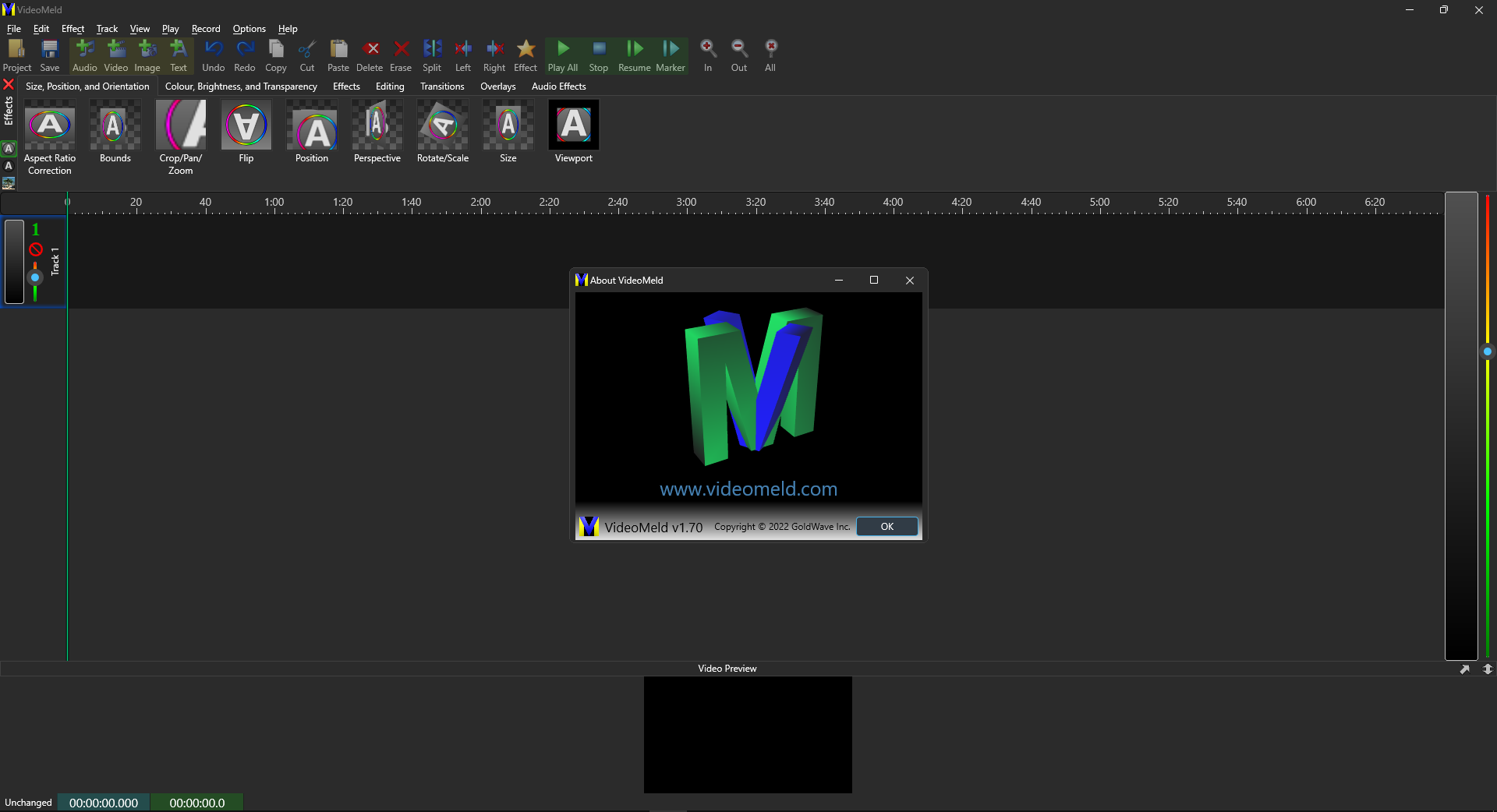Add a video clip using the Video icon
Screen dimensions: 1497x812
tap(116, 55)
